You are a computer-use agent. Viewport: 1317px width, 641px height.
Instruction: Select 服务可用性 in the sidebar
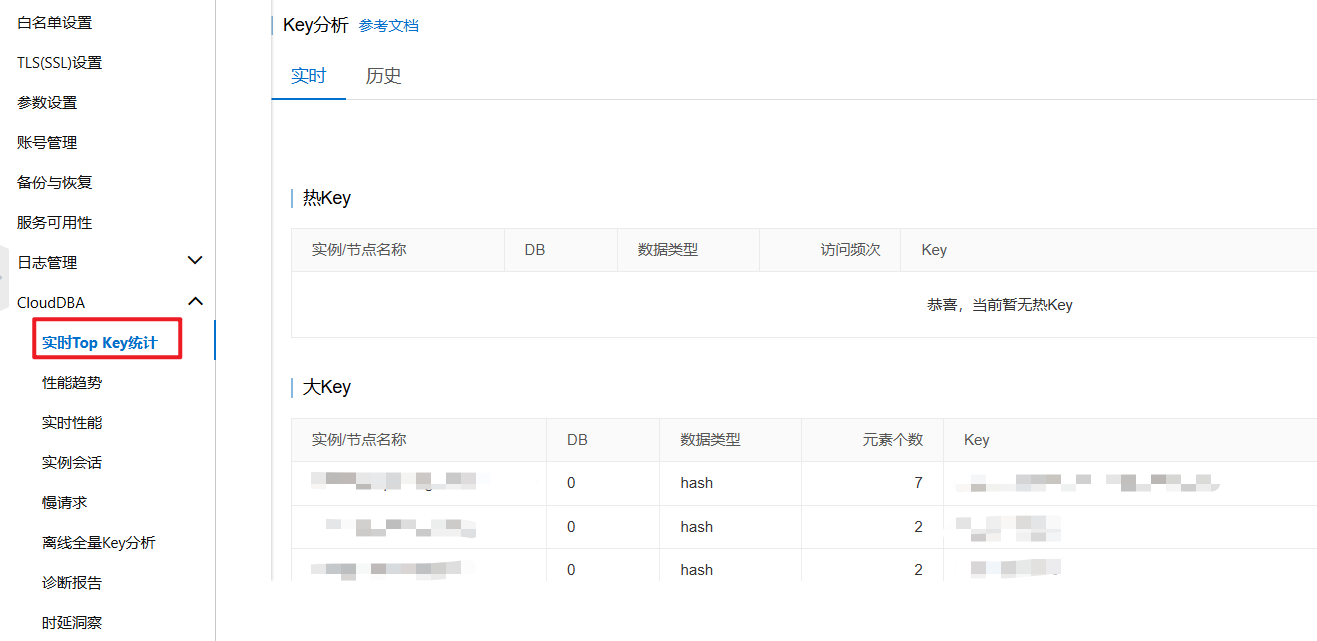coord(54,222)
